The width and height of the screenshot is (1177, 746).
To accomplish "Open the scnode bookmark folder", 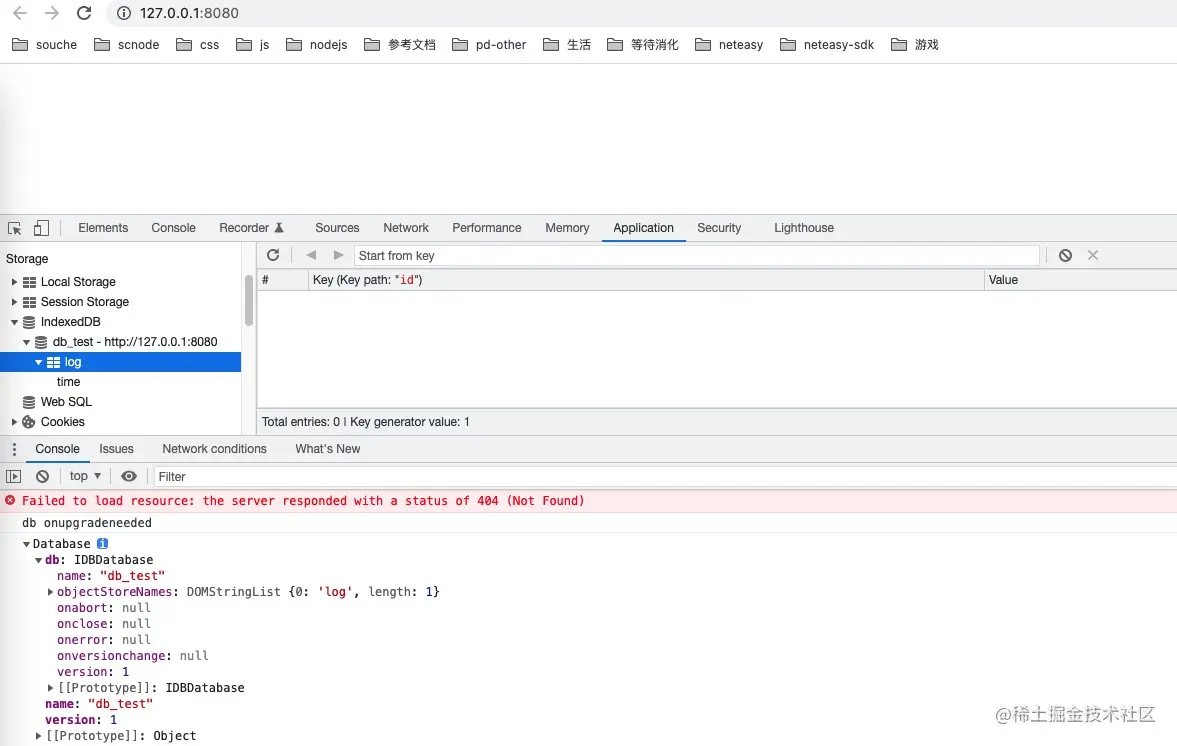I will [126, 45].
